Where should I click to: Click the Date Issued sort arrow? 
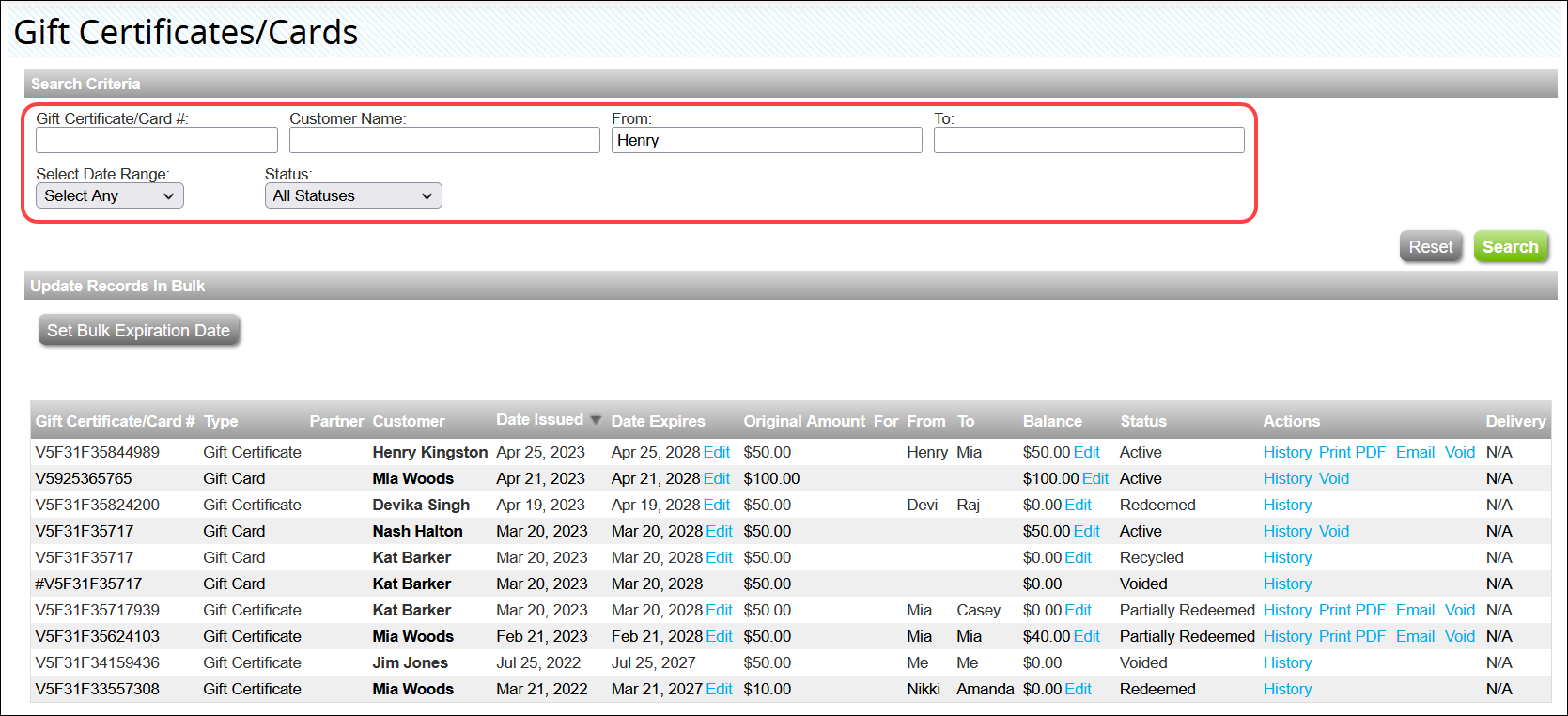tap(596, 420)
